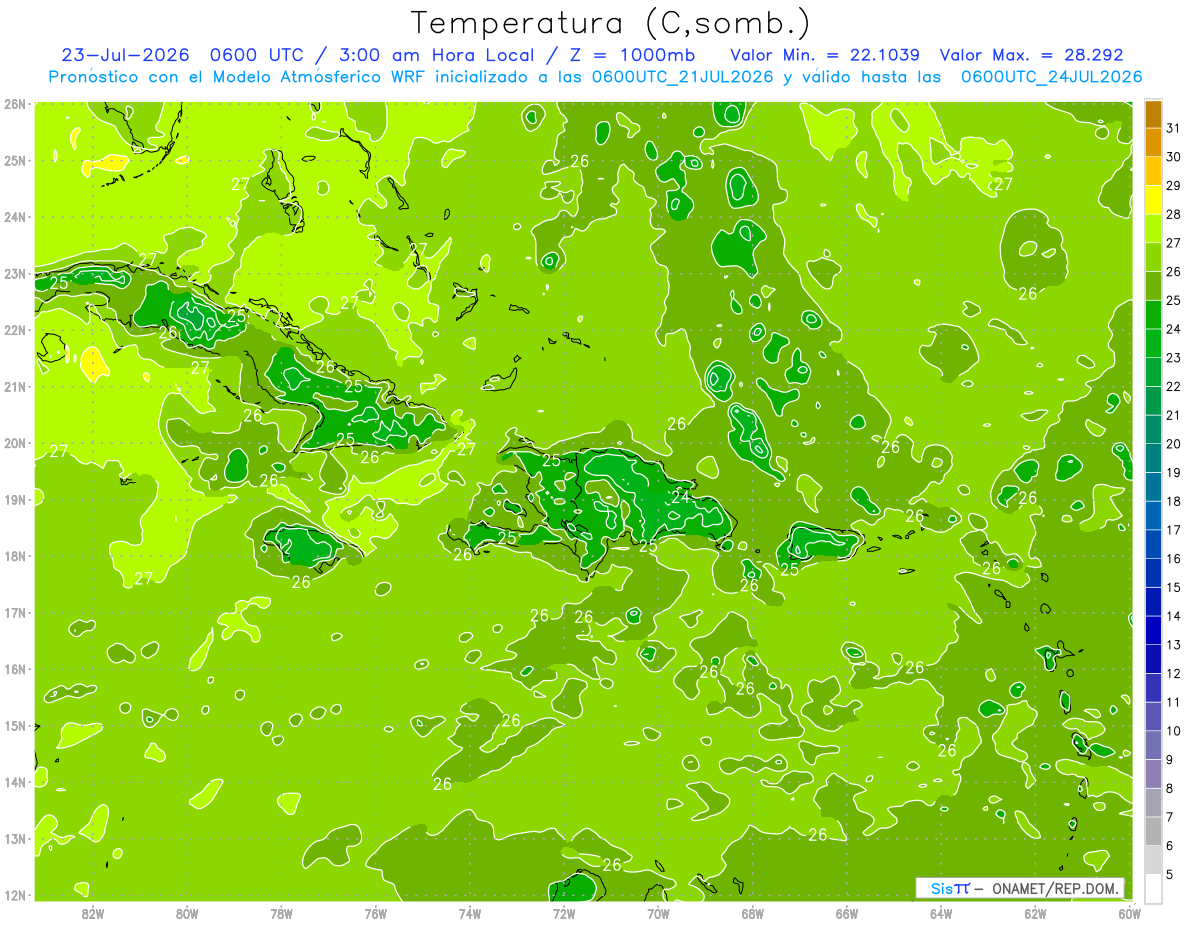Click the latitude axis label "15N"

tap(15, 726)
